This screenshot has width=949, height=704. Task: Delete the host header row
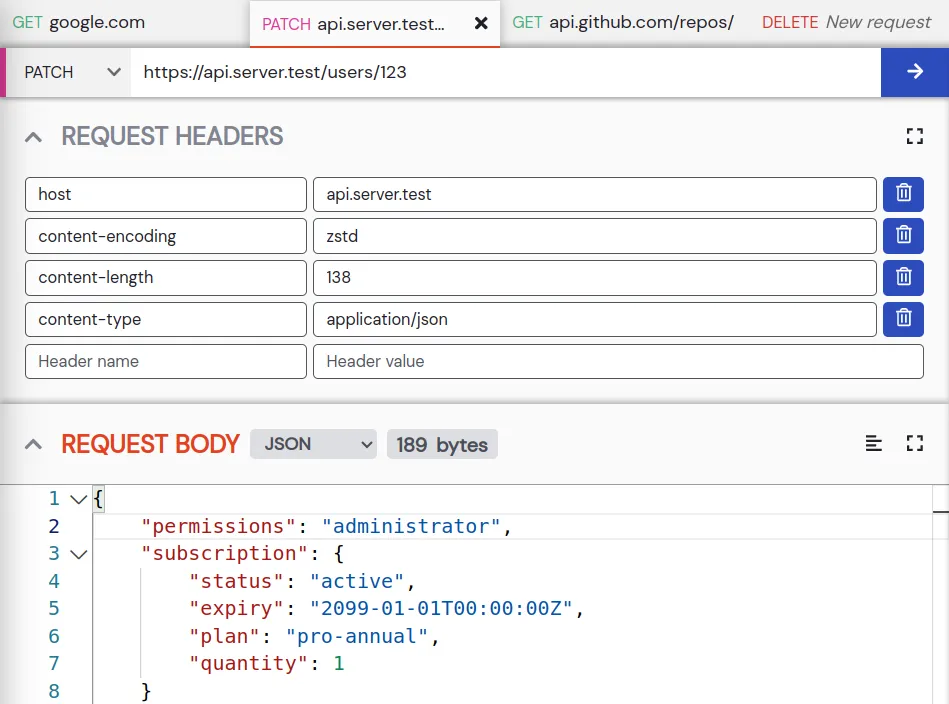point(903,194)
